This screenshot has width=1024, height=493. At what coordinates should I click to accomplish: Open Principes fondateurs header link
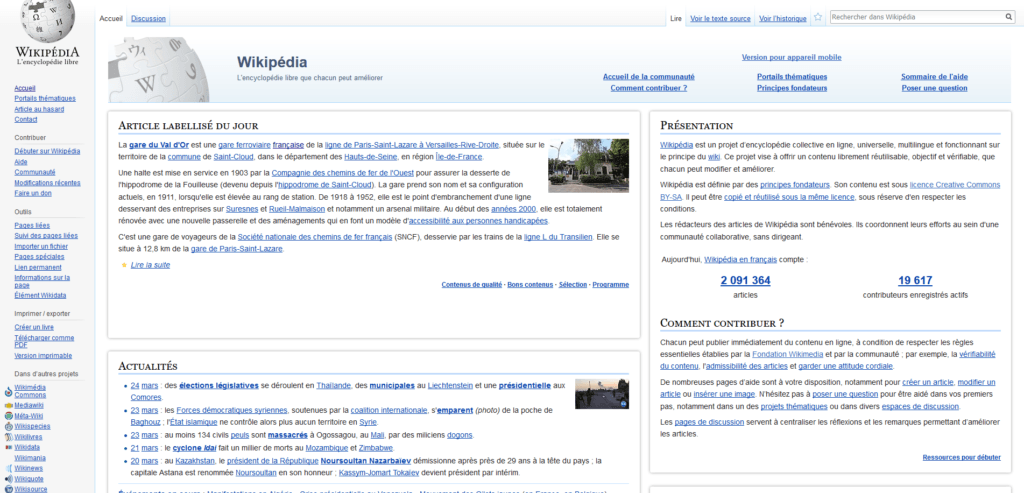click(792, 88)
